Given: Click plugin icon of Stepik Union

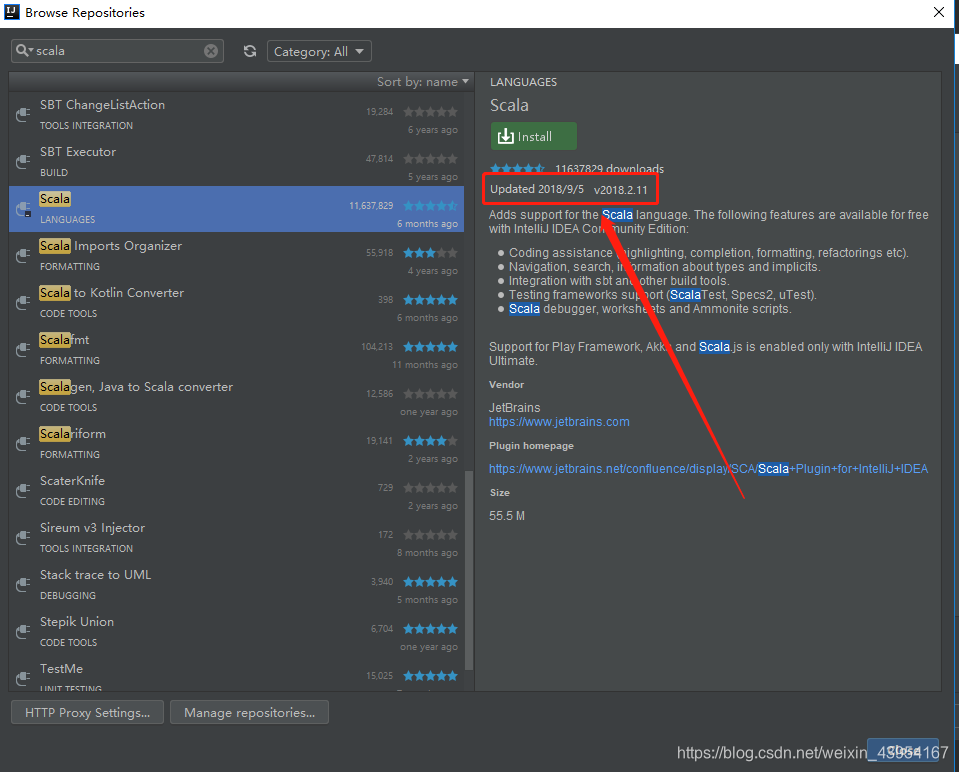Looking at the screenshot, I should (23, 633).
